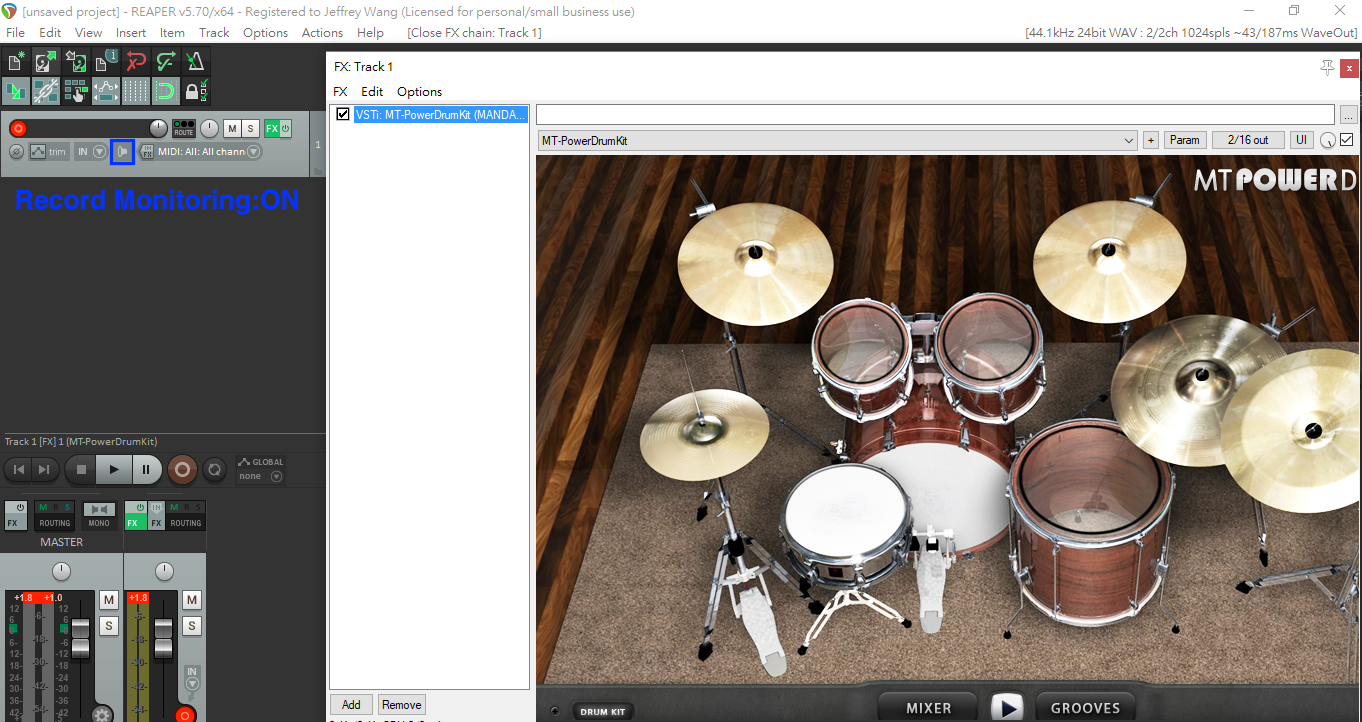Toggle master MONO button in mixer

99,516
